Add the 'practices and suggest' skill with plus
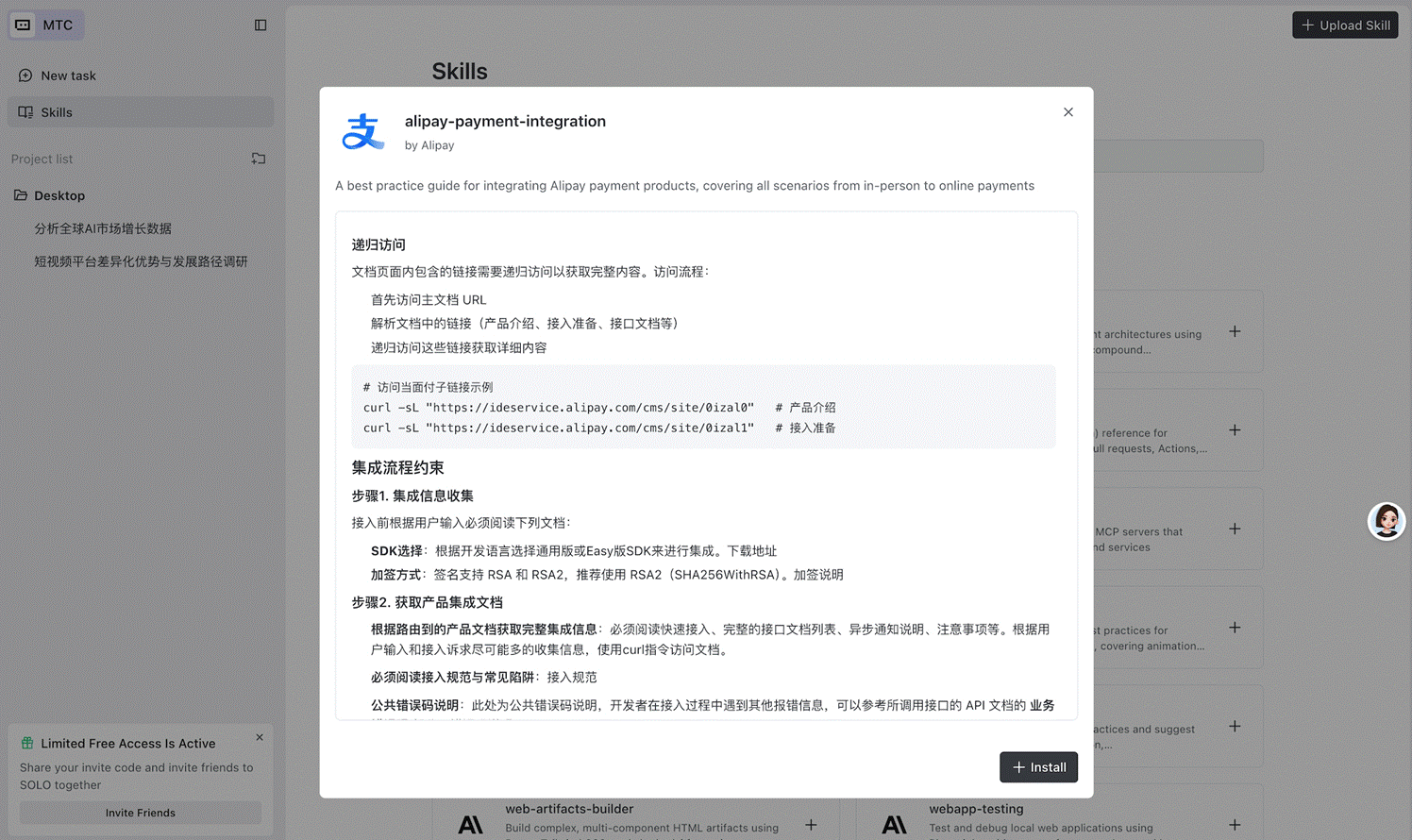This screenshot has width=1412, height=840. click(1235, 726)
